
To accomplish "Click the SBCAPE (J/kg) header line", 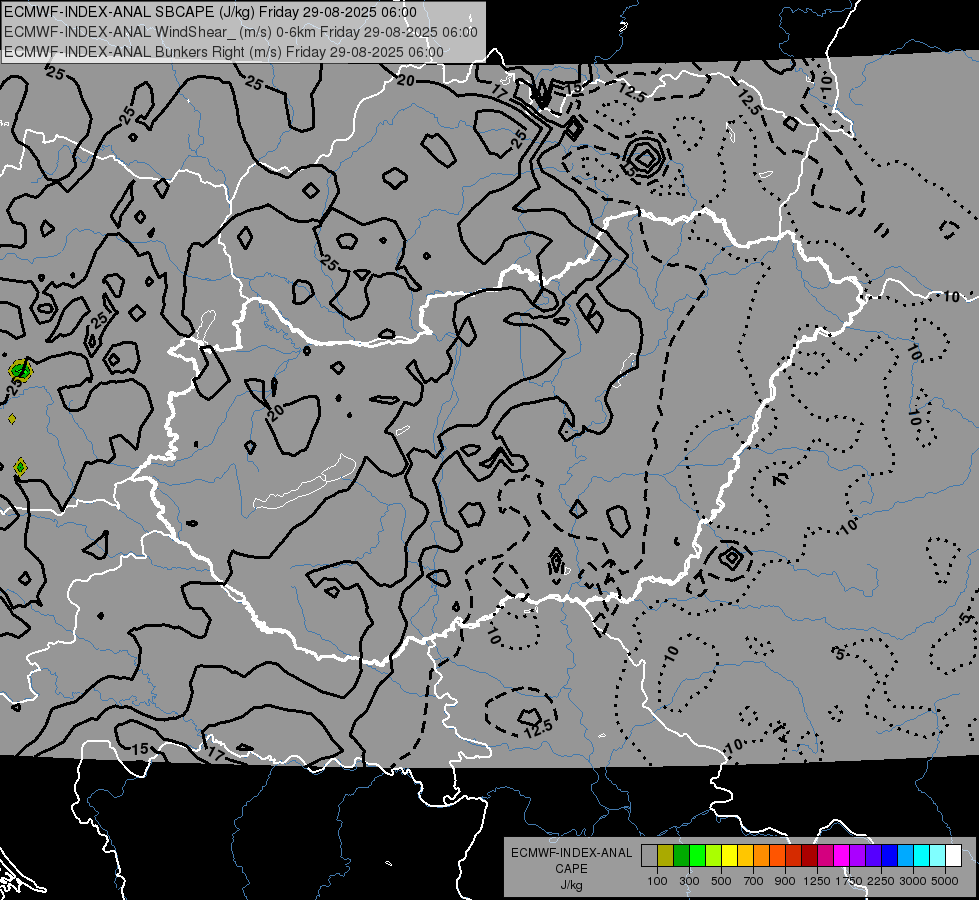I will click(210, 12).
